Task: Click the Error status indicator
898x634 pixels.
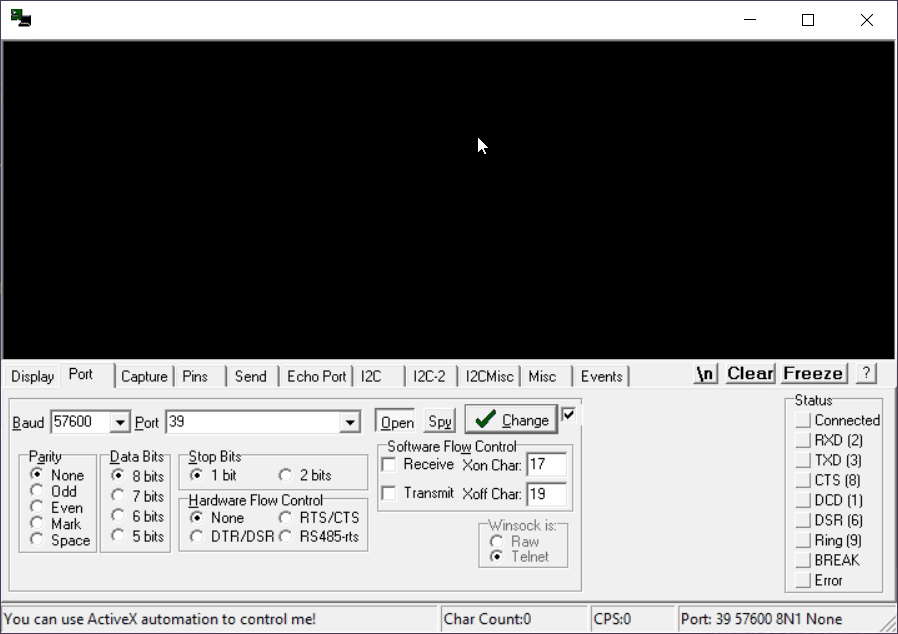Action: click(x=803, y=581)
